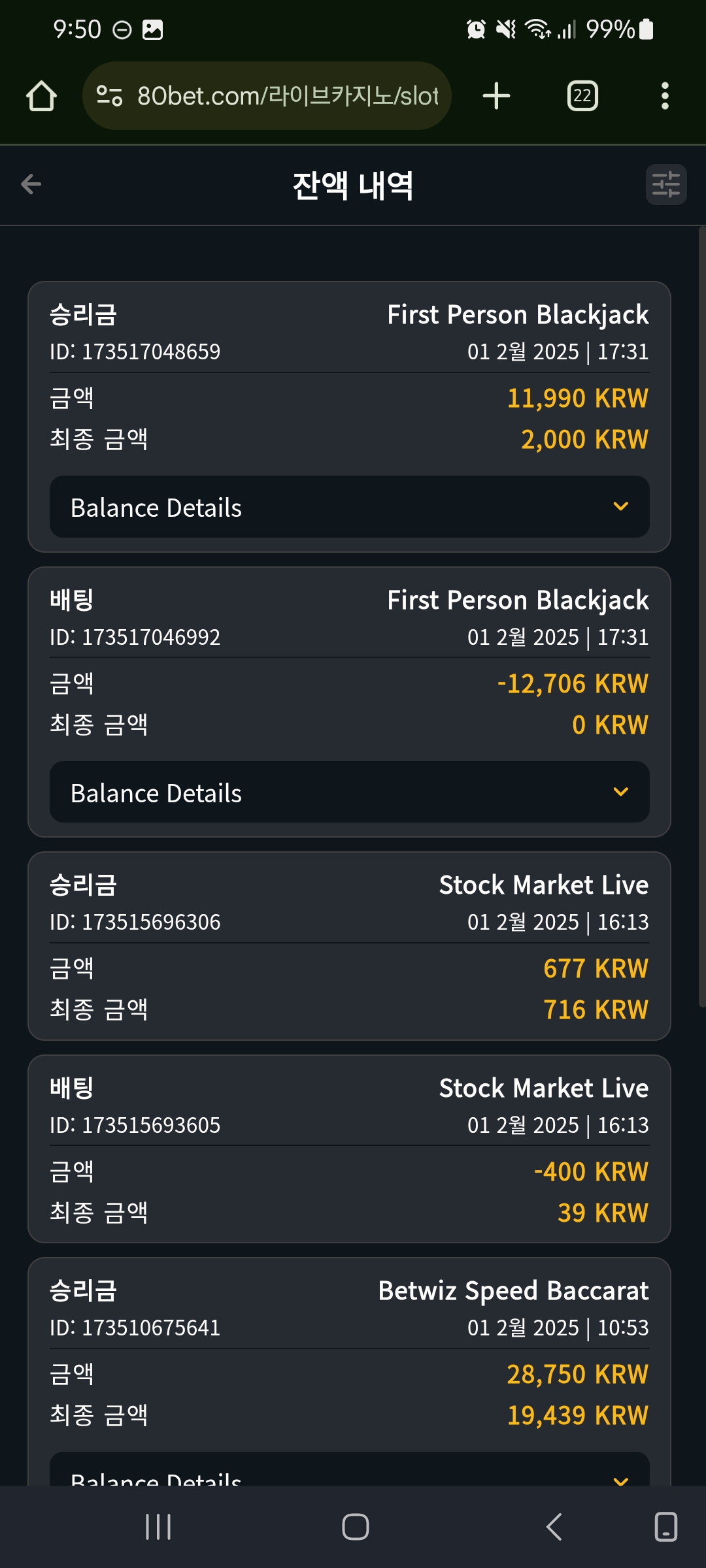706x1568 pixels.
Task: Tap the First Person Blackjack 11,990 KRW win card
Action: coord(349,417)
